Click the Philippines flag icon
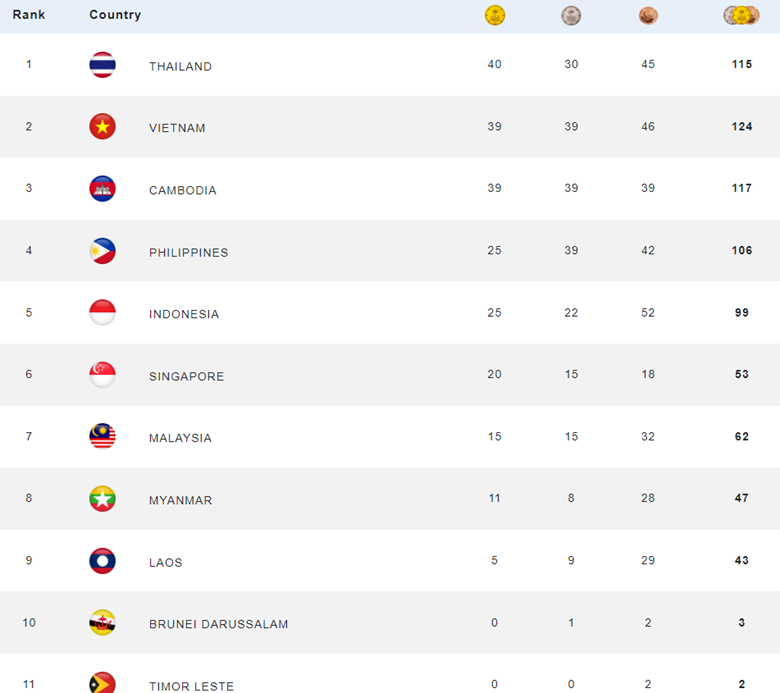Viewport: 780px width, 693px height. pyautogui.click(x=102, y=251)
